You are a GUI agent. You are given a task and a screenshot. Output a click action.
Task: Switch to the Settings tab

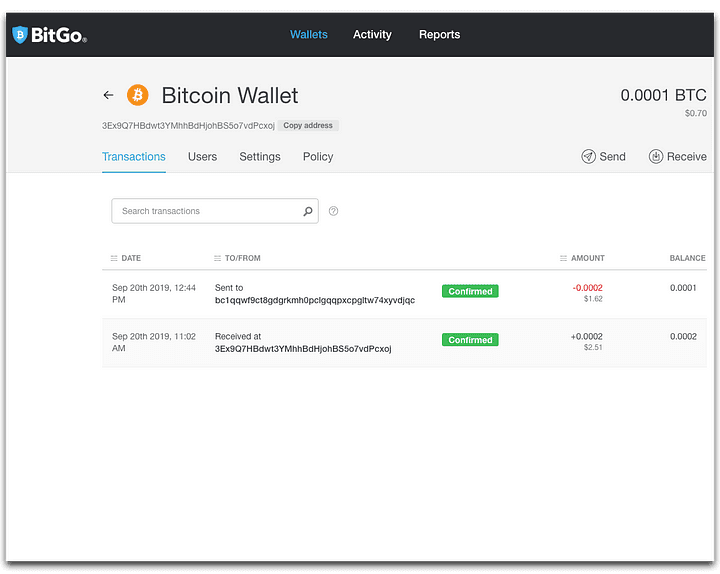259,157
